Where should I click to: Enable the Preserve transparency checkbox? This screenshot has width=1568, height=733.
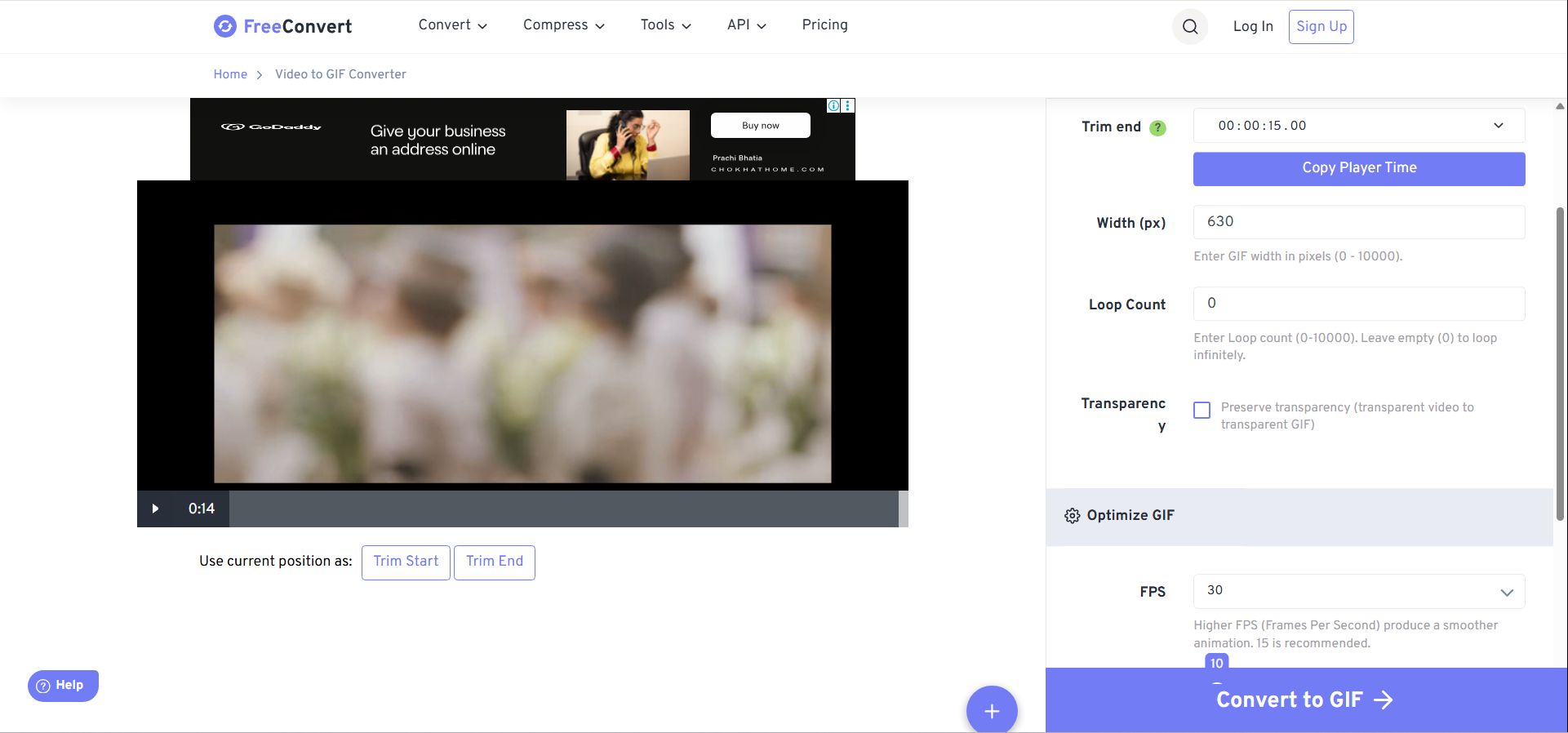1202,410
